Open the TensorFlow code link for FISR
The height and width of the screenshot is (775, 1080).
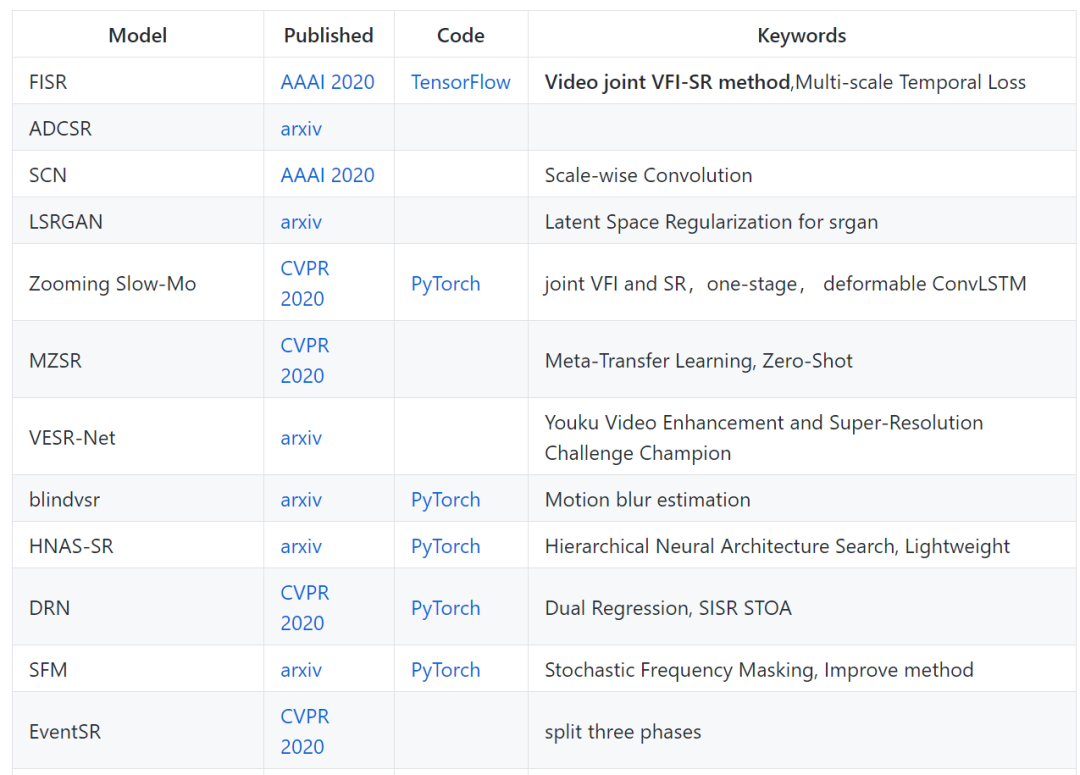460,82
